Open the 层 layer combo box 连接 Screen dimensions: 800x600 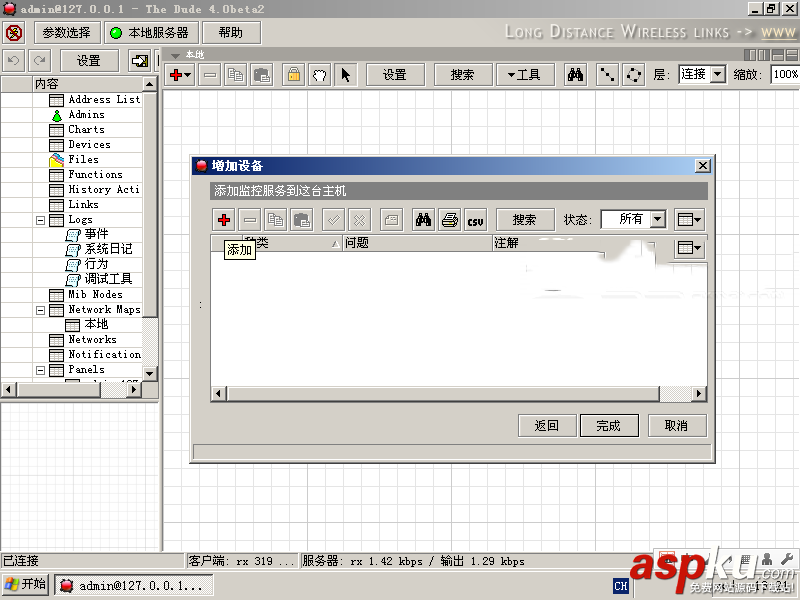tap(702, 74)
